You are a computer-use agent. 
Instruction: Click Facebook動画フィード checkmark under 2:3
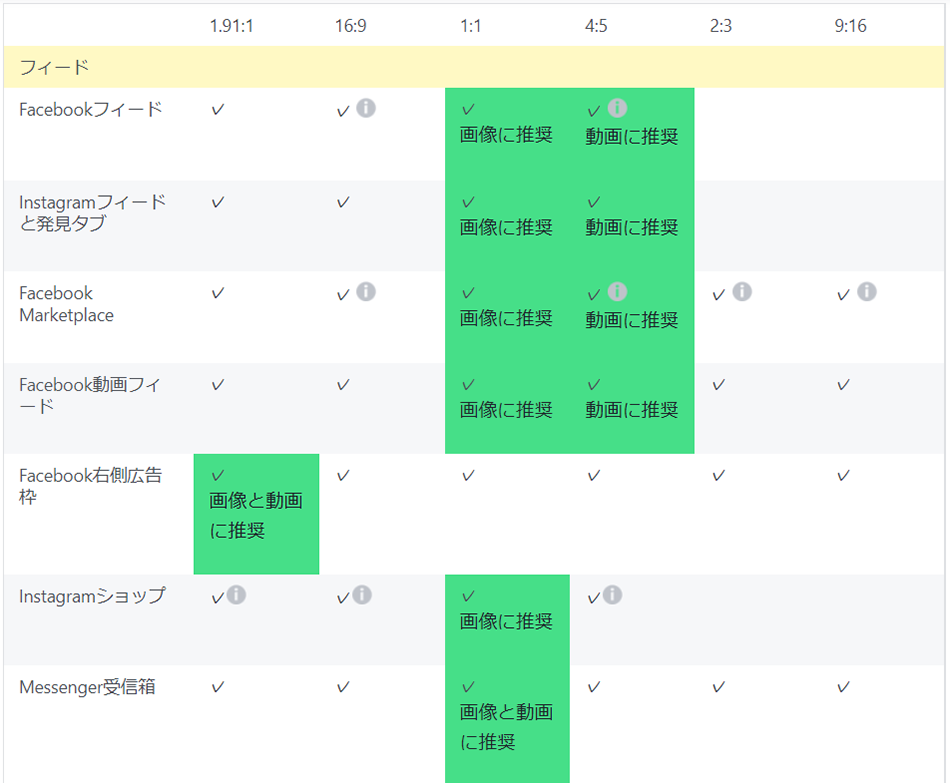719,385
